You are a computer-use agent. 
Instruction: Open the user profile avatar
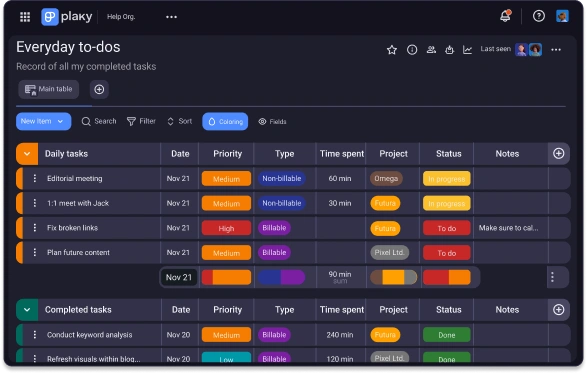pos(562,16)
